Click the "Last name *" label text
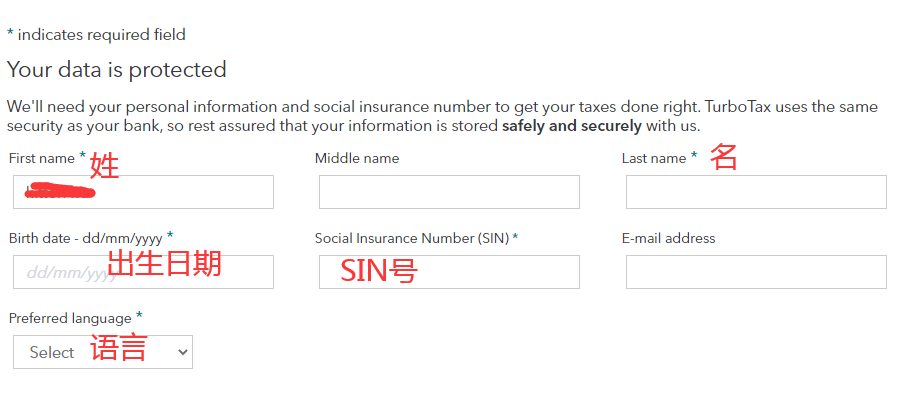 click(x=659, y=158)
